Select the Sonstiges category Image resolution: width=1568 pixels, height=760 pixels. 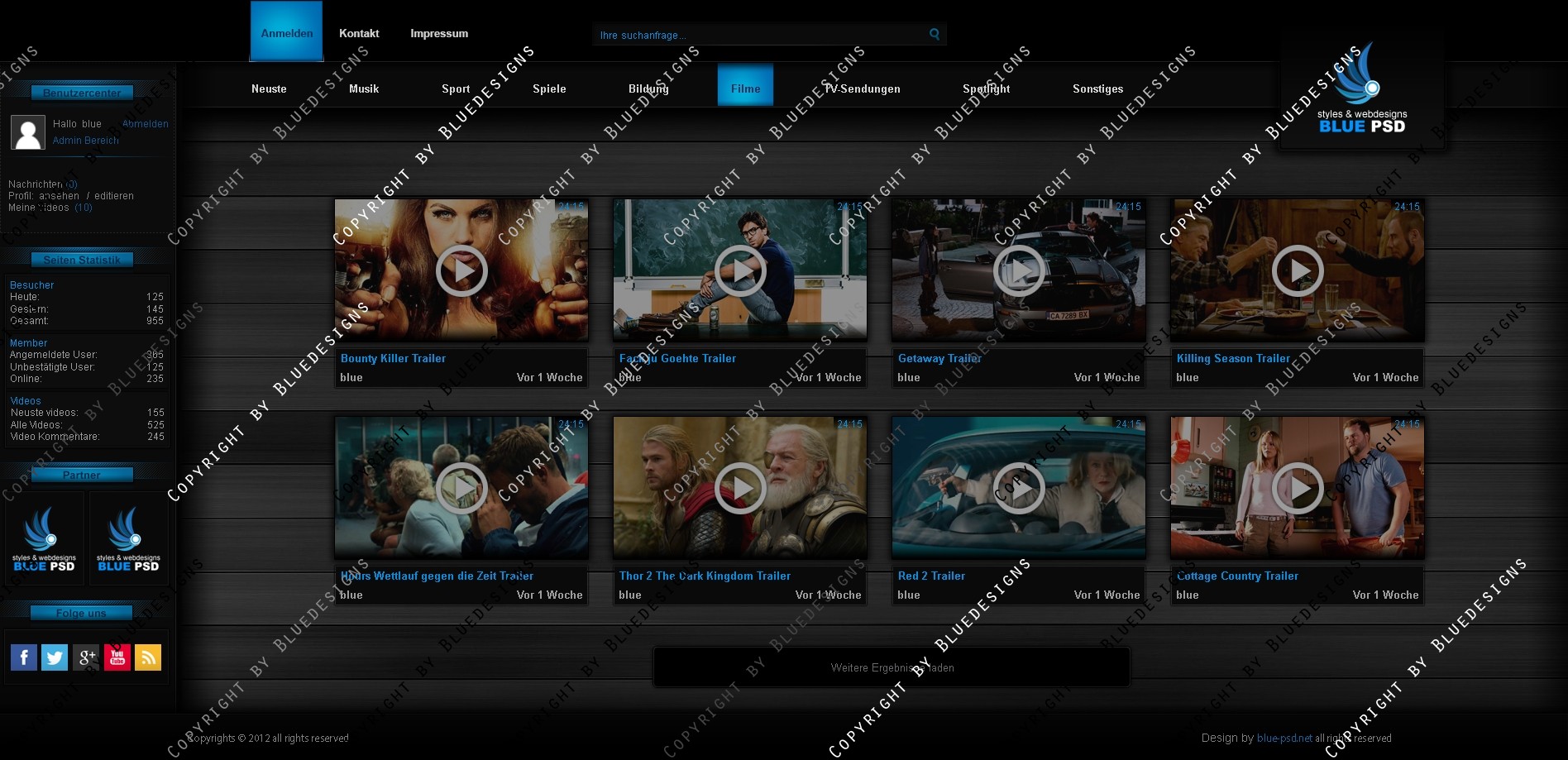tap(1097, 88)
